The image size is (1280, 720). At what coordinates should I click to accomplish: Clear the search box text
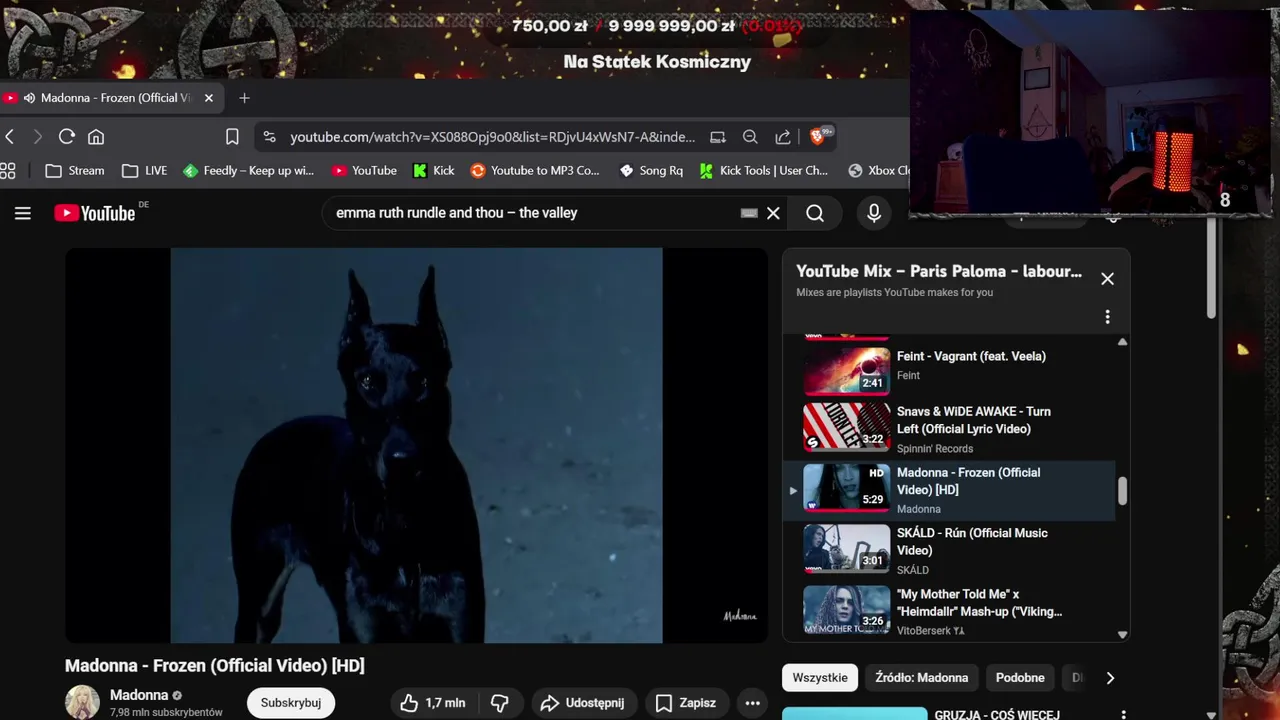(773, 213)
